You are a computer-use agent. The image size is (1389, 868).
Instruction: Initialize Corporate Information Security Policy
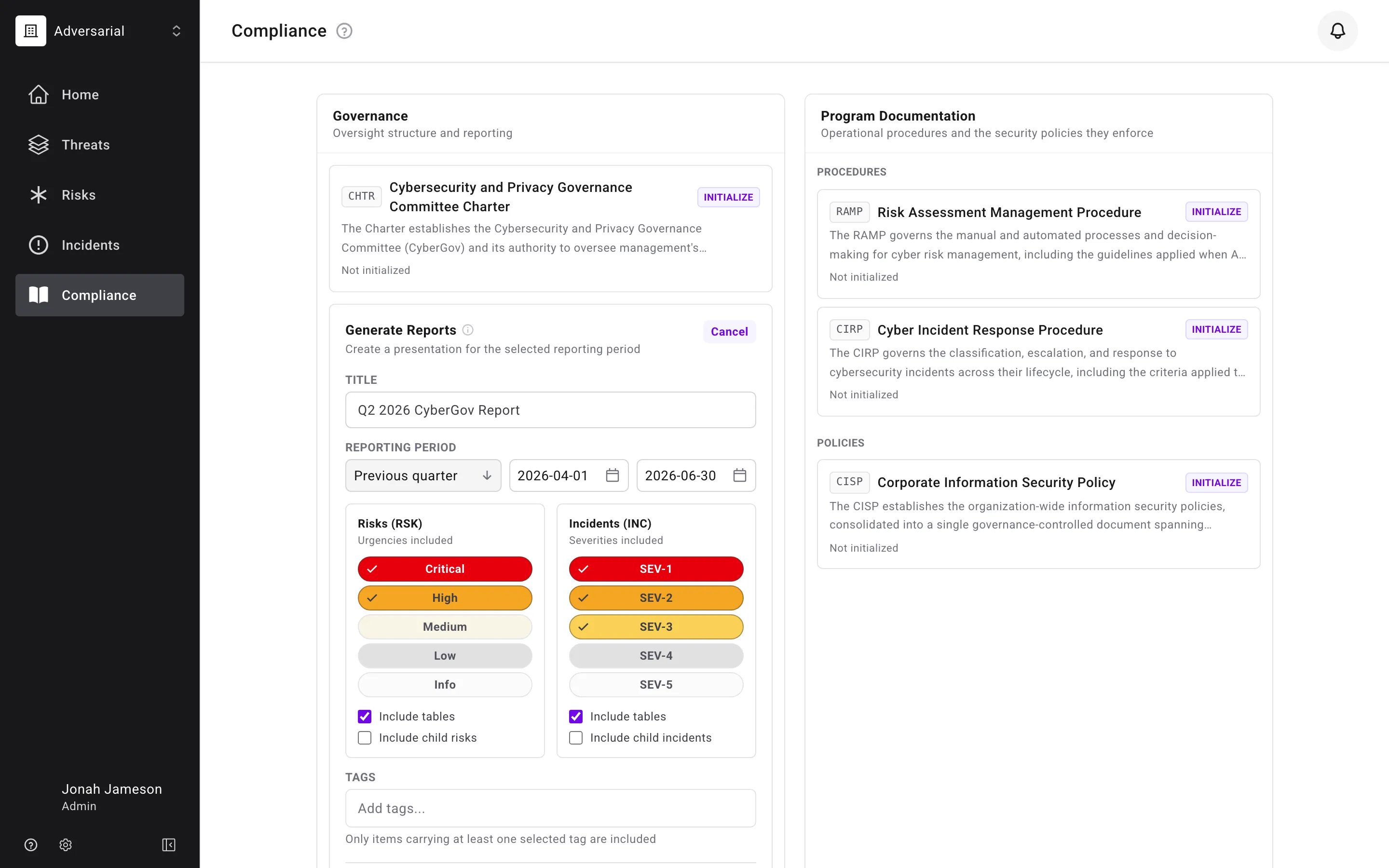pos(1216,483)
